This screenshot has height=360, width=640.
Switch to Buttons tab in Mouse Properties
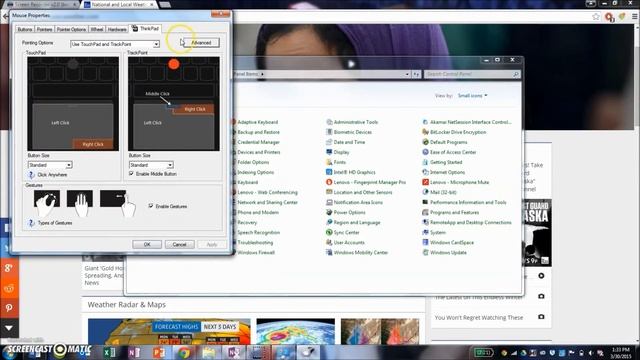(x=24, y=29)
